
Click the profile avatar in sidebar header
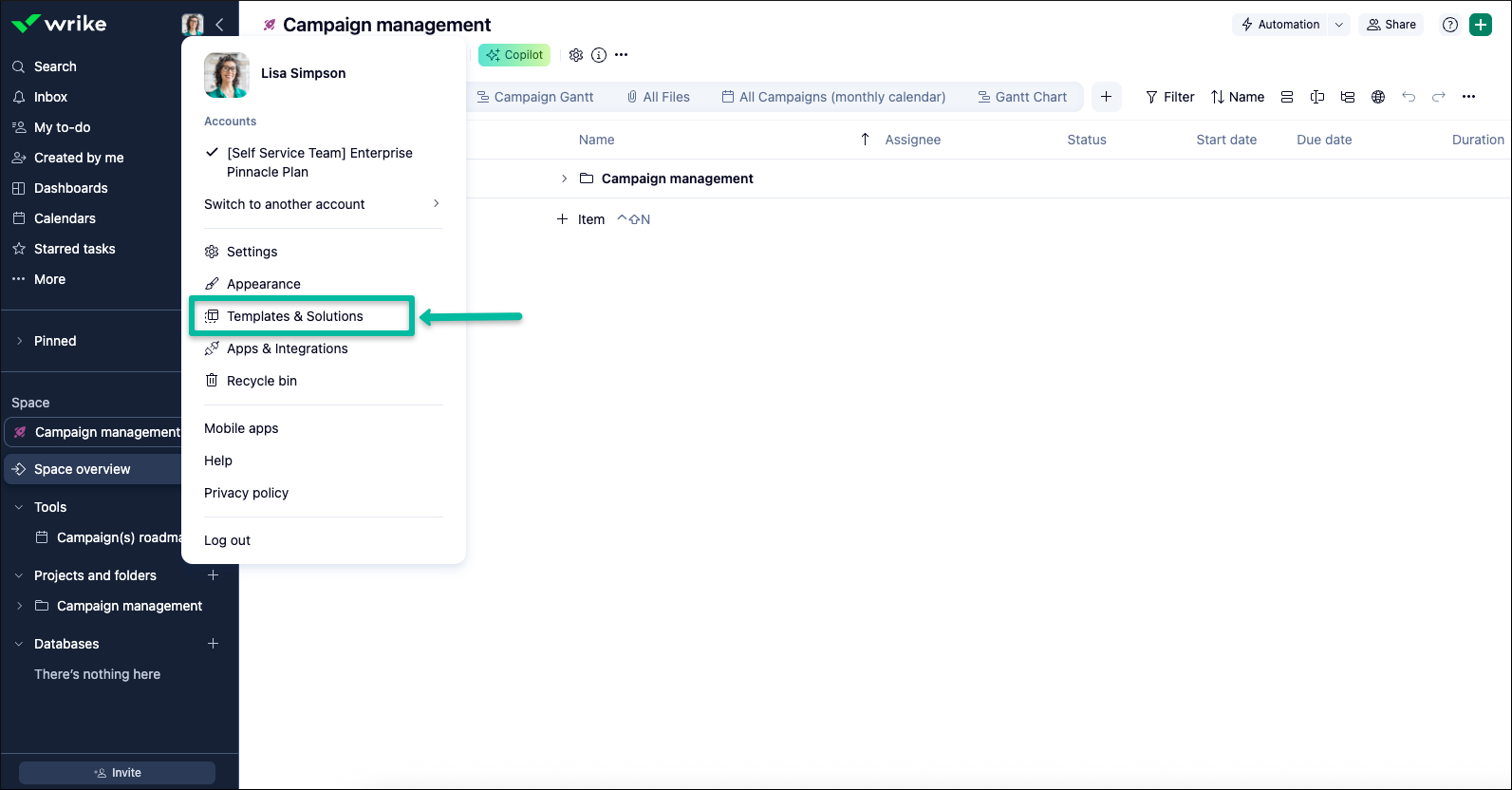tap(193, 25)
